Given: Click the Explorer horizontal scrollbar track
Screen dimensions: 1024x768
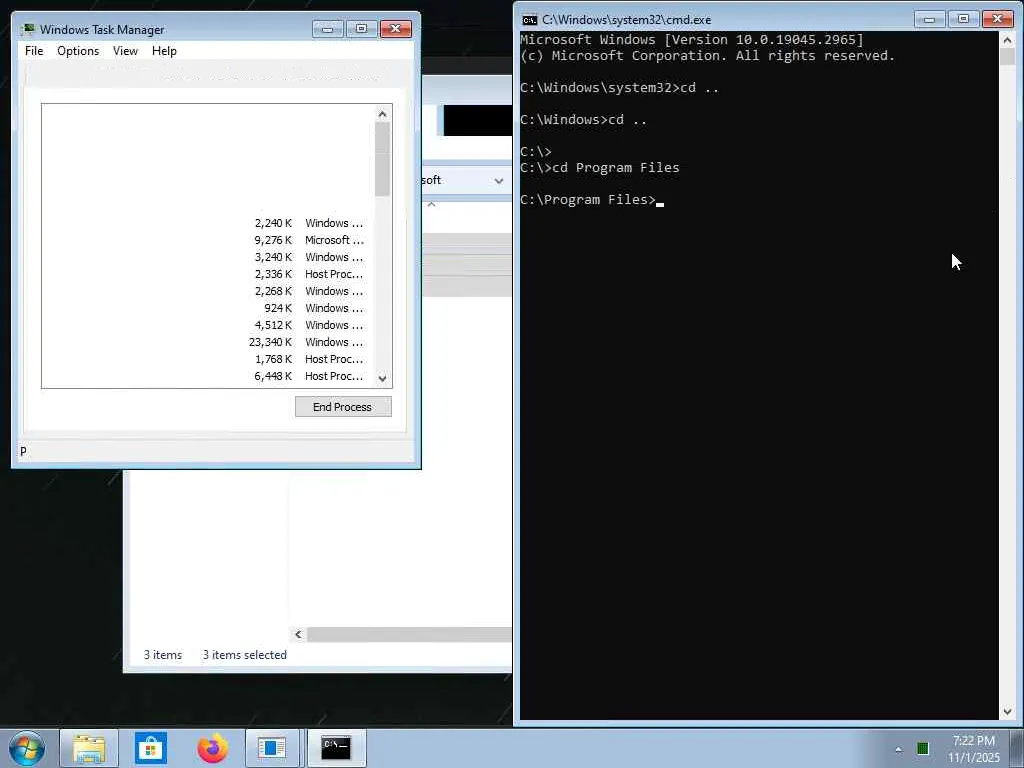Looking at the screenshot, I should click(409, 634).
